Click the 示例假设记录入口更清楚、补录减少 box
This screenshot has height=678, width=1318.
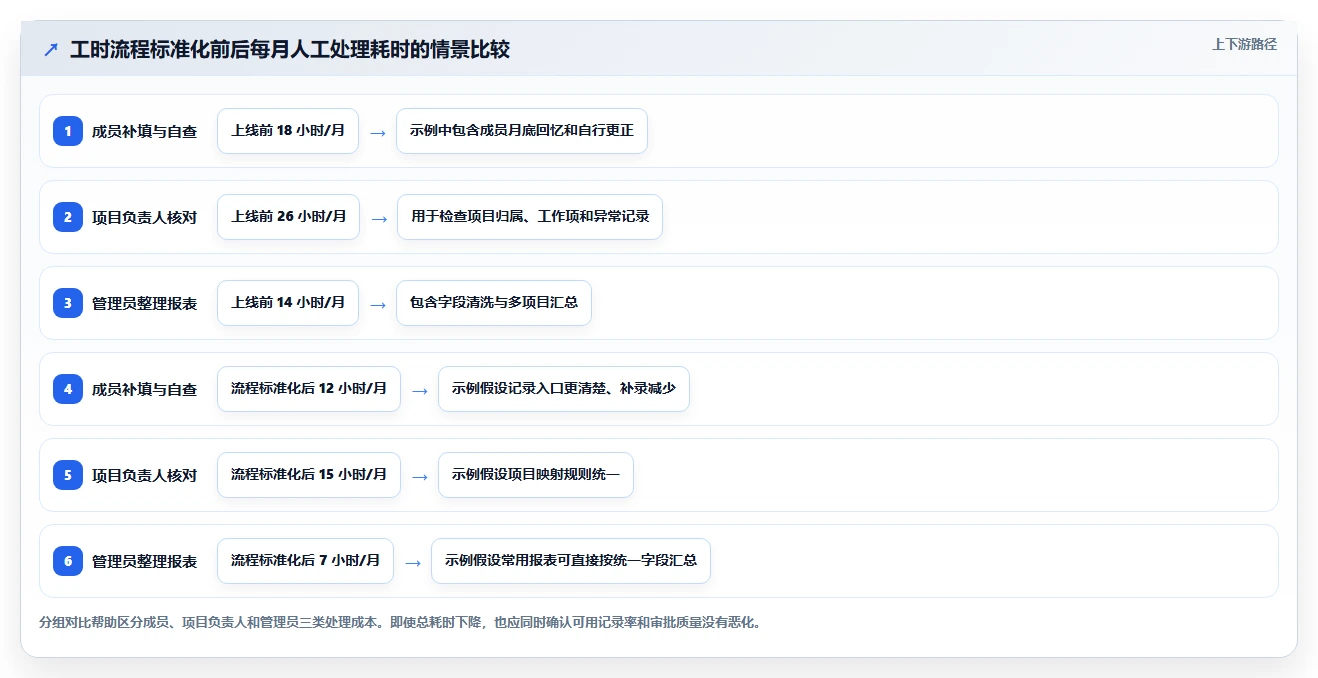click(x=564, y=389)
